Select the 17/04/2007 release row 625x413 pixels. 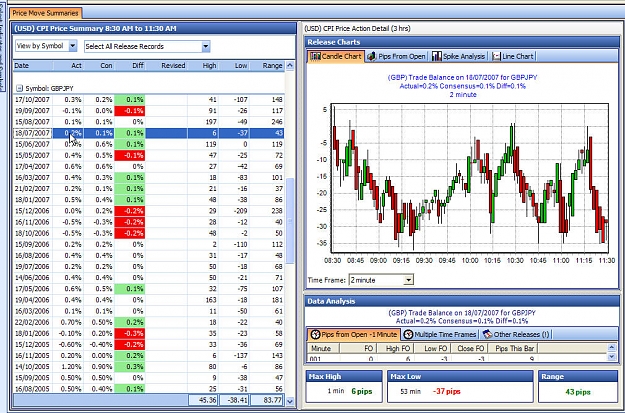(149, 166)
